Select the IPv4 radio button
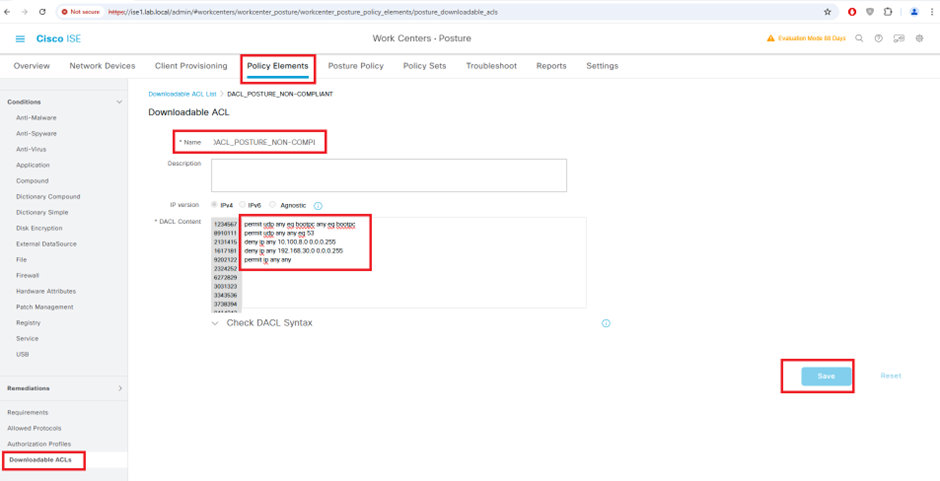Image resolution: width=940 pixels, height=481 pixels. (x=215, y=205)
